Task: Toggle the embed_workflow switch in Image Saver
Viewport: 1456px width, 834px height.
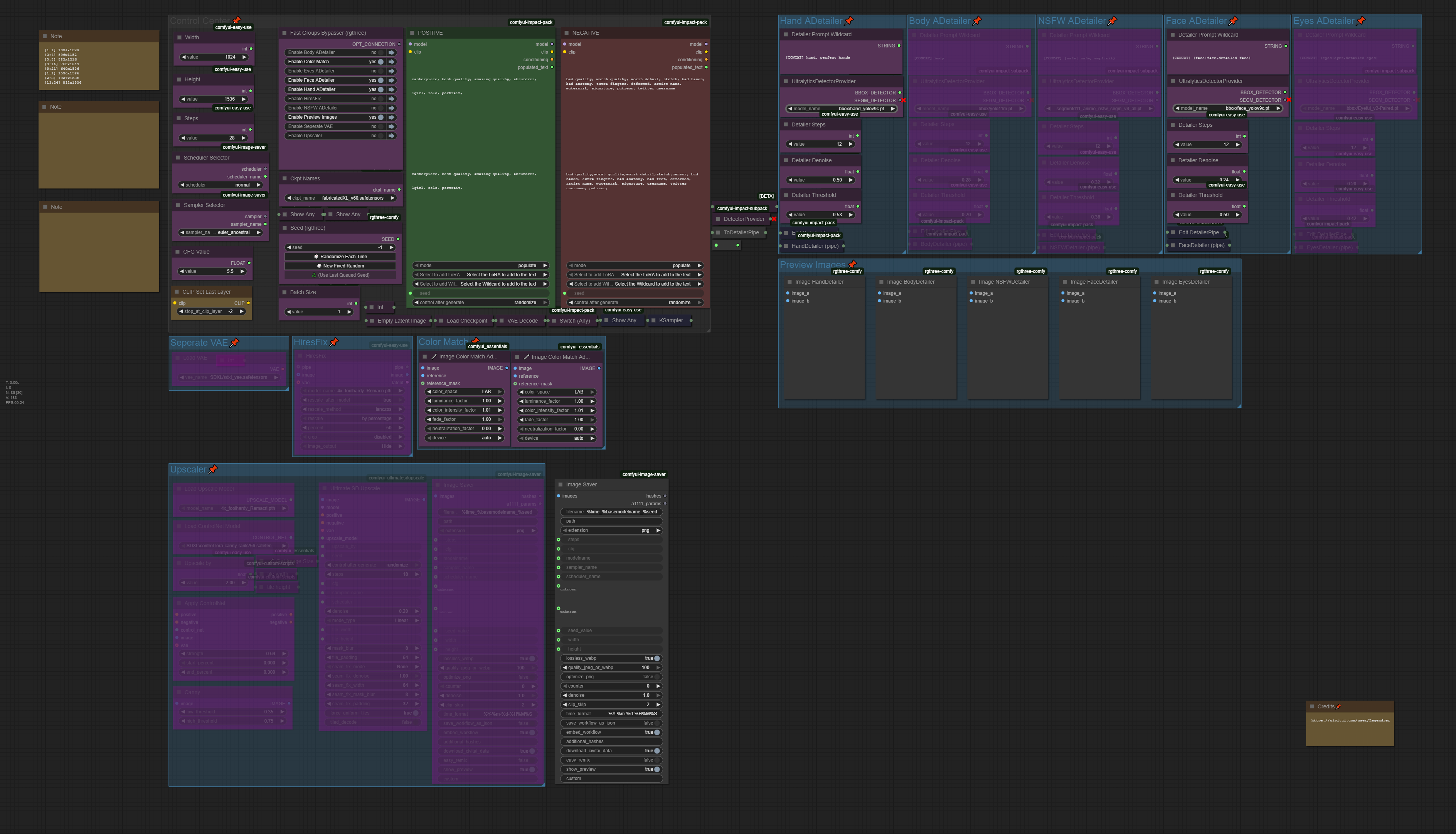Action: point(656,732)
